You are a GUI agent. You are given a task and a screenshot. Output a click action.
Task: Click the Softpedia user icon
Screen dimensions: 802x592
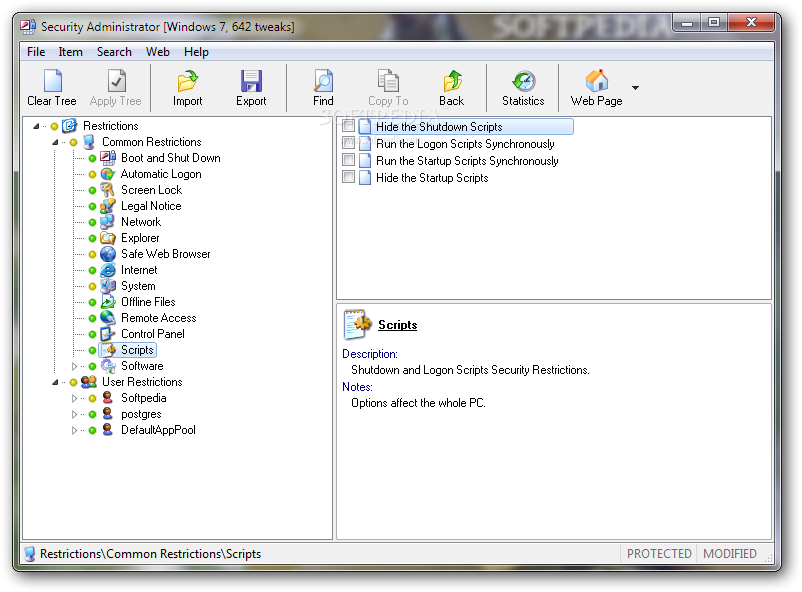(x=107, y=398)
